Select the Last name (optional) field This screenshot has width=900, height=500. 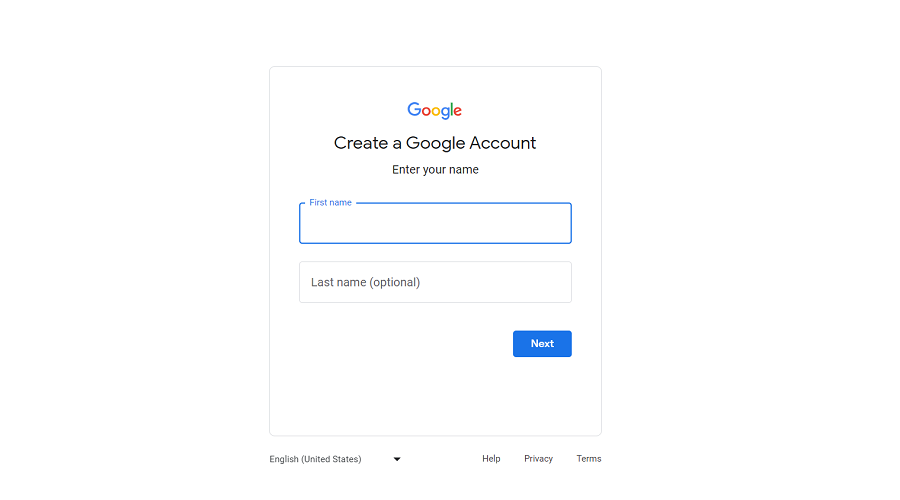435,282
